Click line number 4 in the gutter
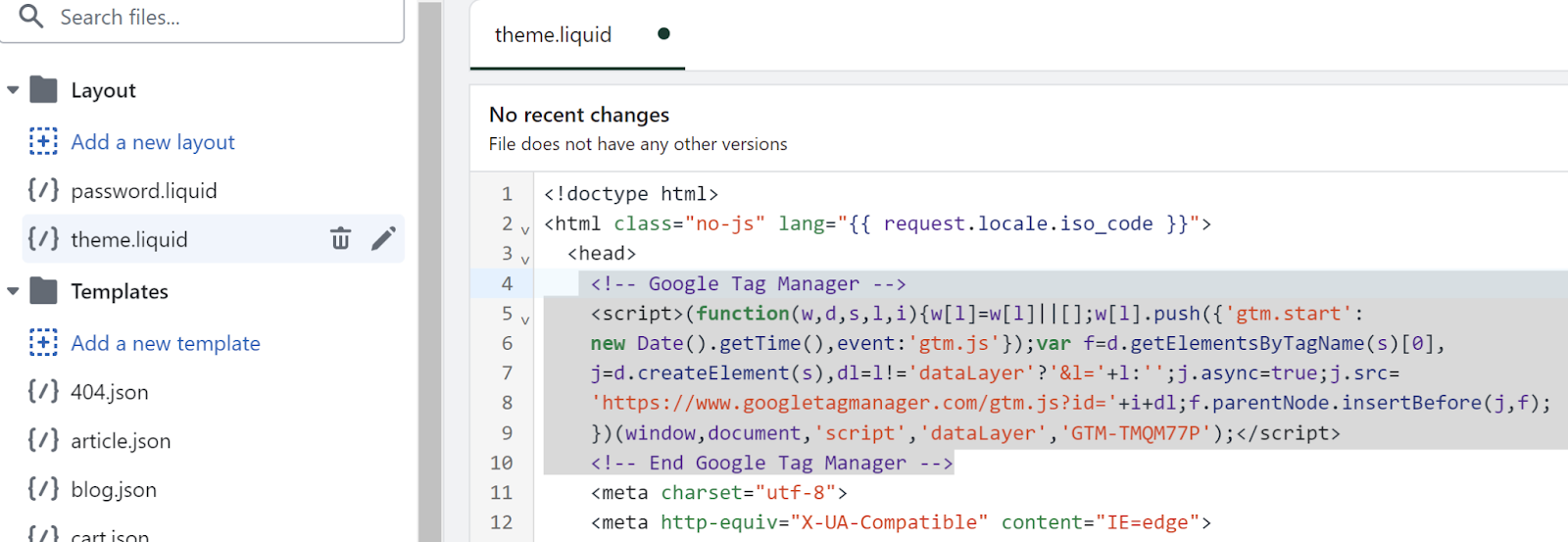The height and width of the screenshot is (542, 1568). (x=507, y=283)
